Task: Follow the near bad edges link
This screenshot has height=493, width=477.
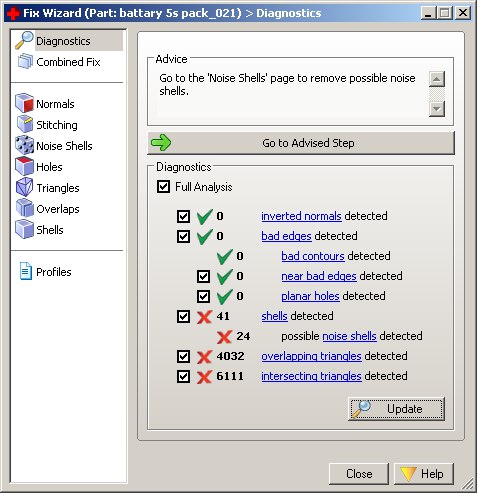Action: click(319, 276)
